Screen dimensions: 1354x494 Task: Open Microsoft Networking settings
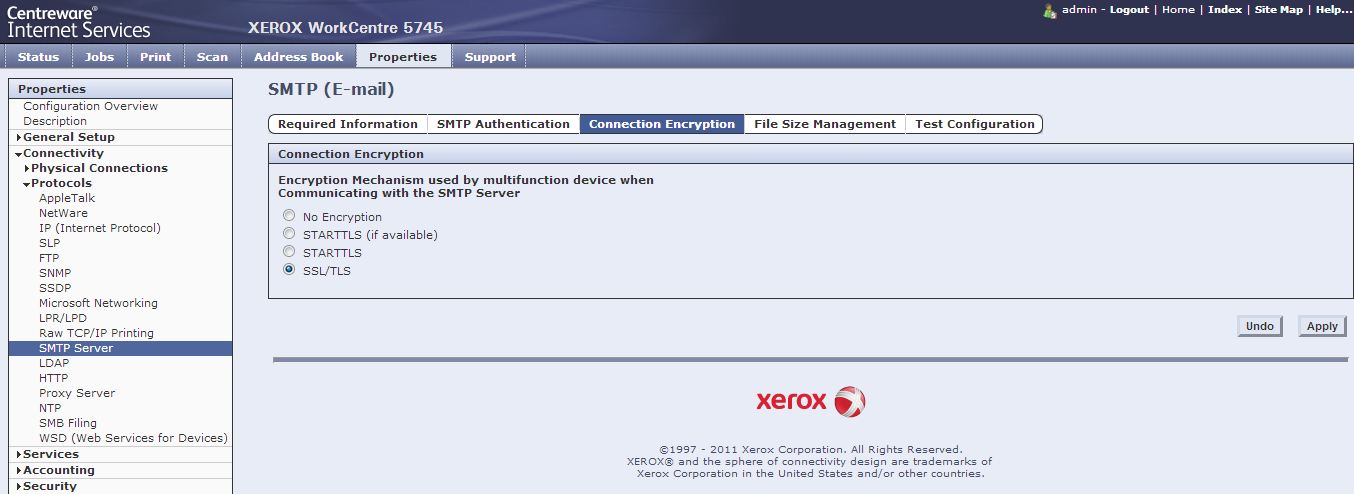[98, 303]
